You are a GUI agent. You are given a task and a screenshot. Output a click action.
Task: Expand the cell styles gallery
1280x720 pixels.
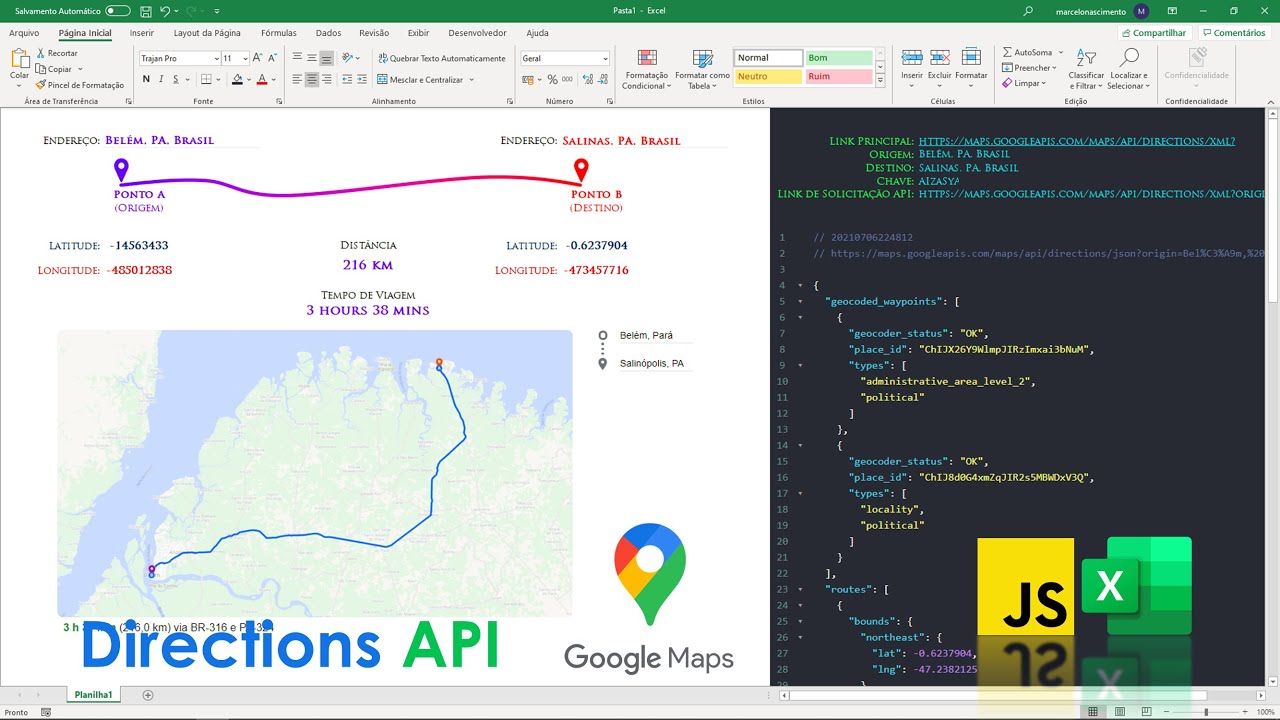(880, 80)
